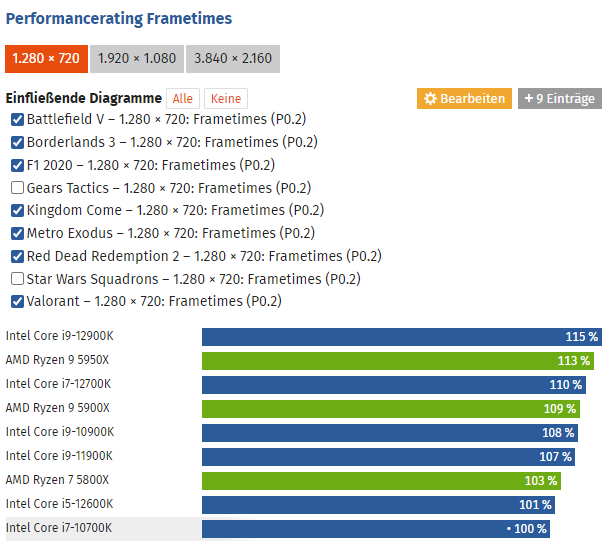Click the Star Wars Squadrons Frametimes label text
This screenshot has width=614, height=541.
[193, 279]
